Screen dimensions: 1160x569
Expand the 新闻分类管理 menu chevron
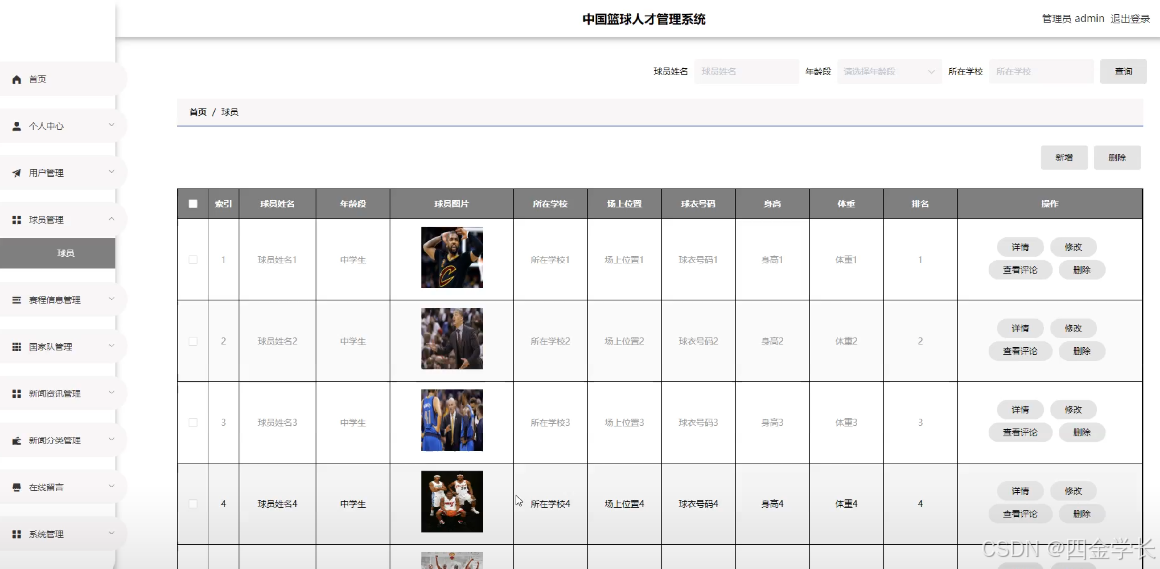point(111,440)
